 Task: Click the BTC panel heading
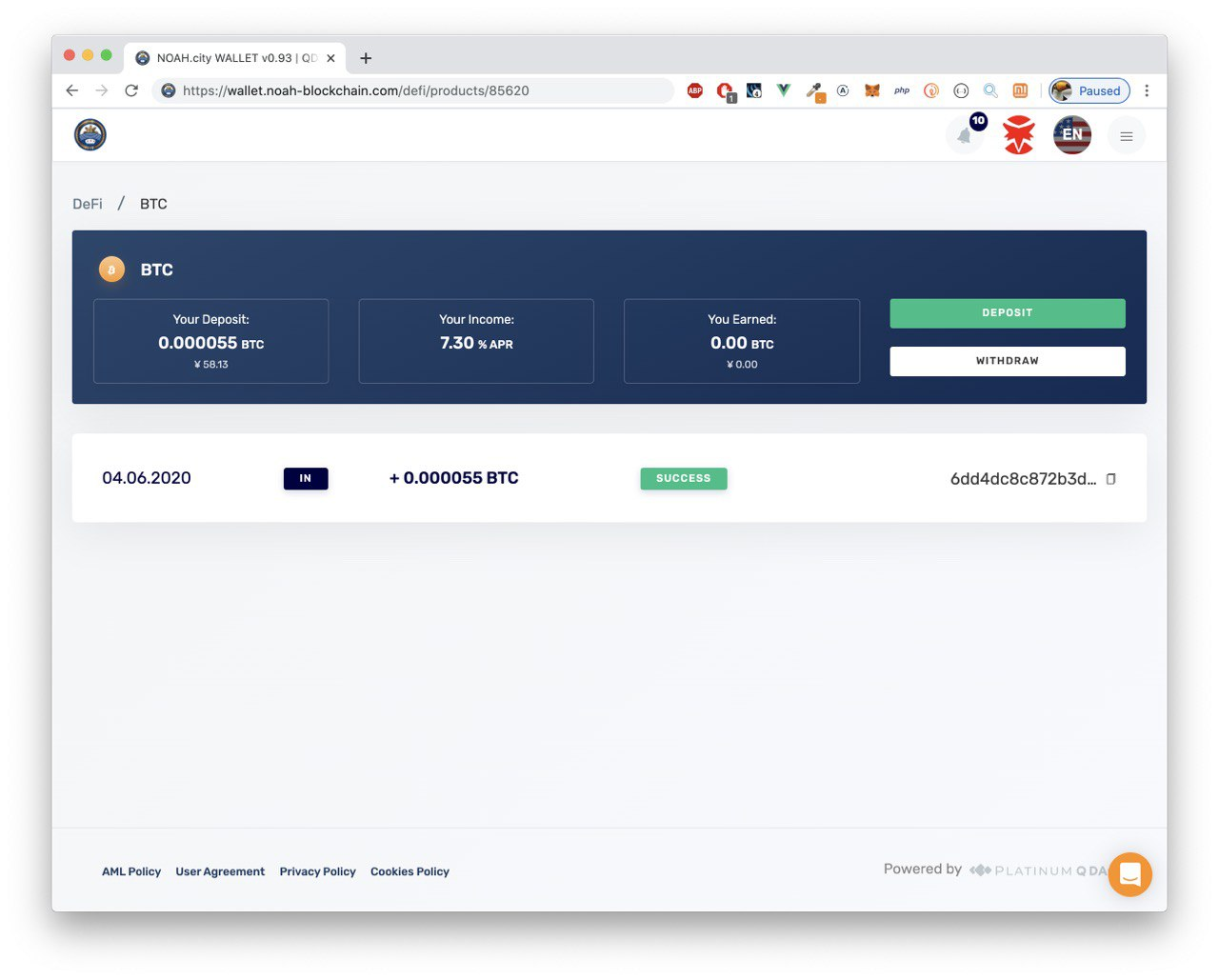(x=157, y=270)
